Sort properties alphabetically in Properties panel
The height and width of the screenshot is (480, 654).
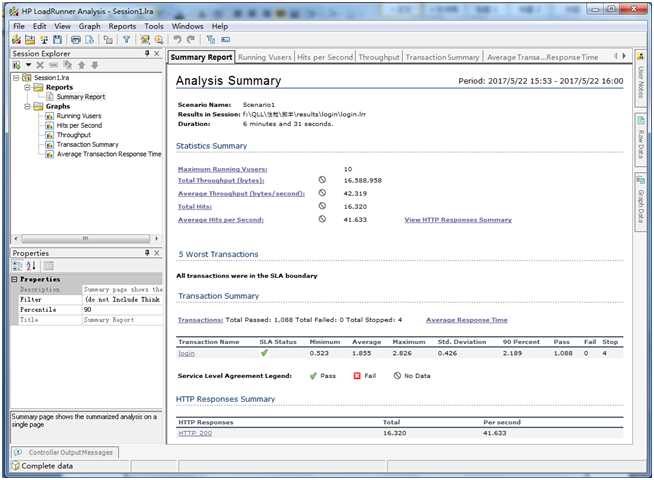tap(30, 266)
